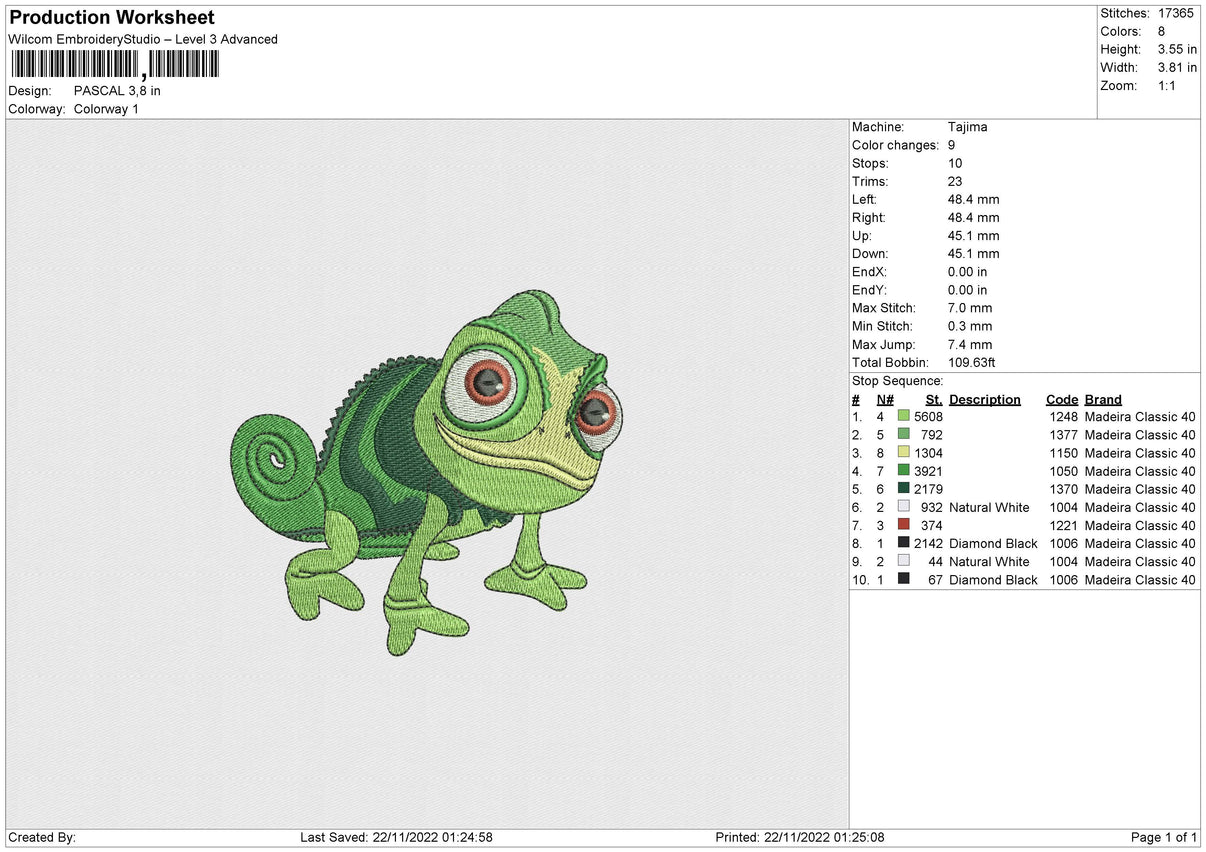Click the Tajima machine name
Image resolution: width=1206 pixels, height=852 pixels.
point(970,127)
